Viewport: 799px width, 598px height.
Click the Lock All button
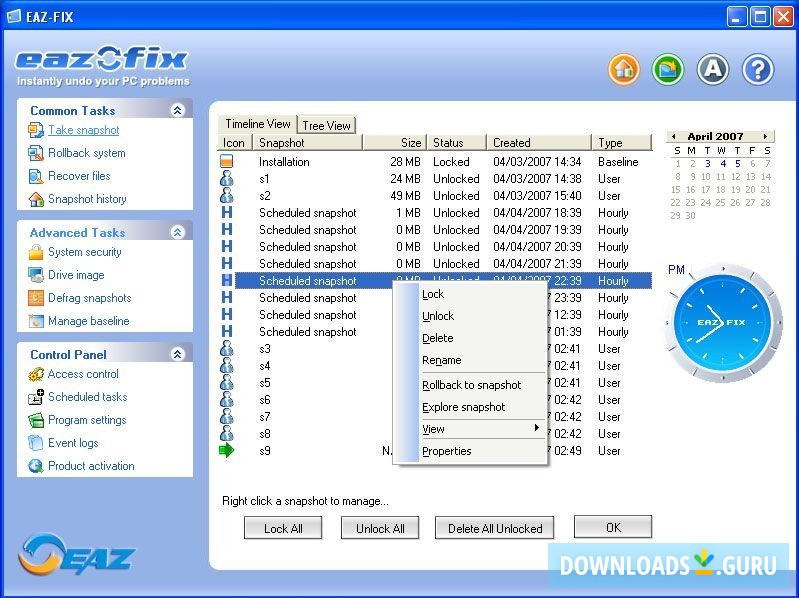point(283,528)
